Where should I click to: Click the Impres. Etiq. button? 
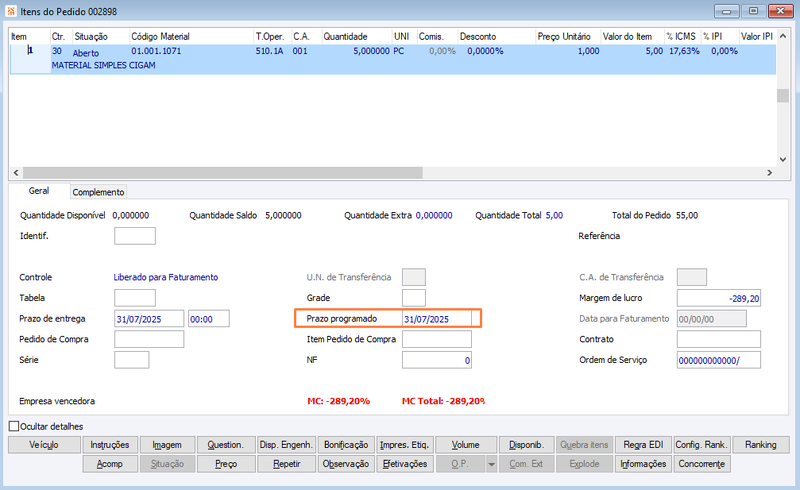[405, 445]
